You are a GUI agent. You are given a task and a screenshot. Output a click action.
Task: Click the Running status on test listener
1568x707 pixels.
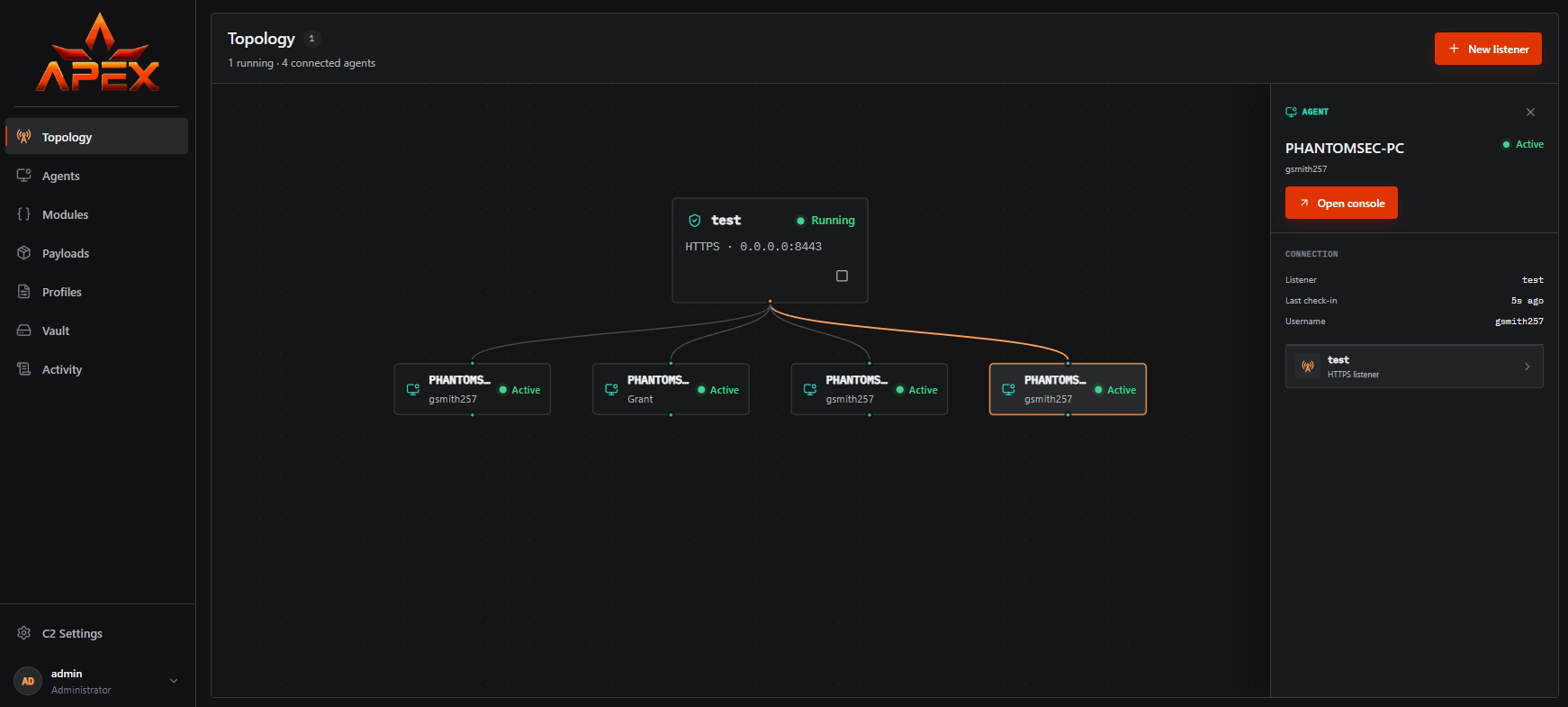tap(825, 221)
